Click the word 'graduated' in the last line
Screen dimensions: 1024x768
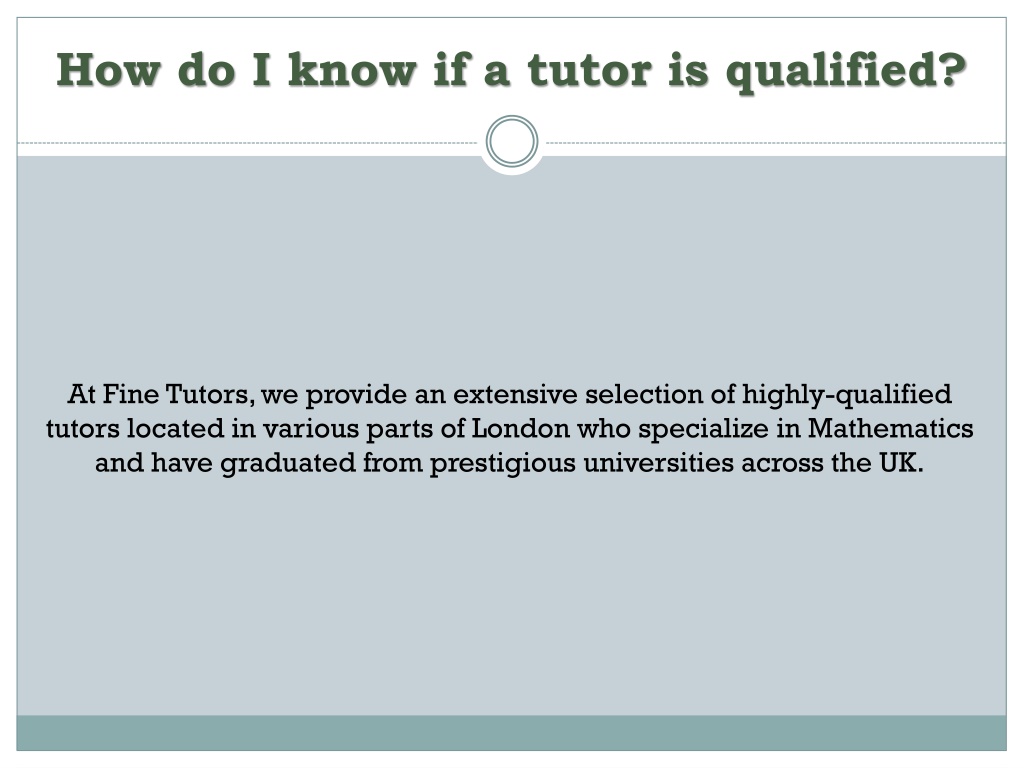coord(288,463)
